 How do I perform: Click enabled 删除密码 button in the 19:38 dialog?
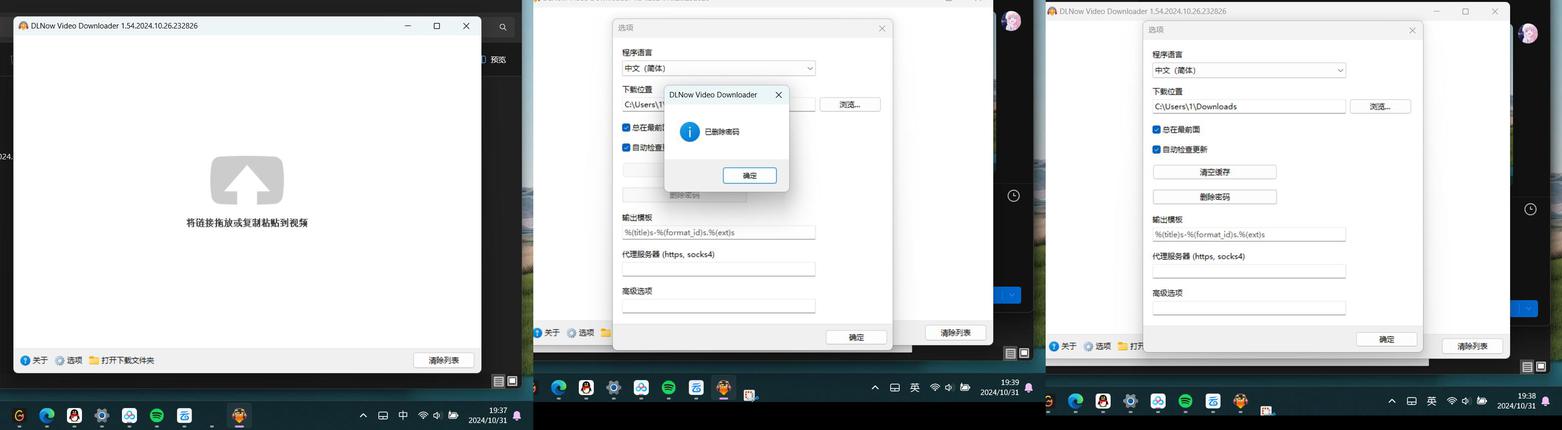pos(1214,197)
